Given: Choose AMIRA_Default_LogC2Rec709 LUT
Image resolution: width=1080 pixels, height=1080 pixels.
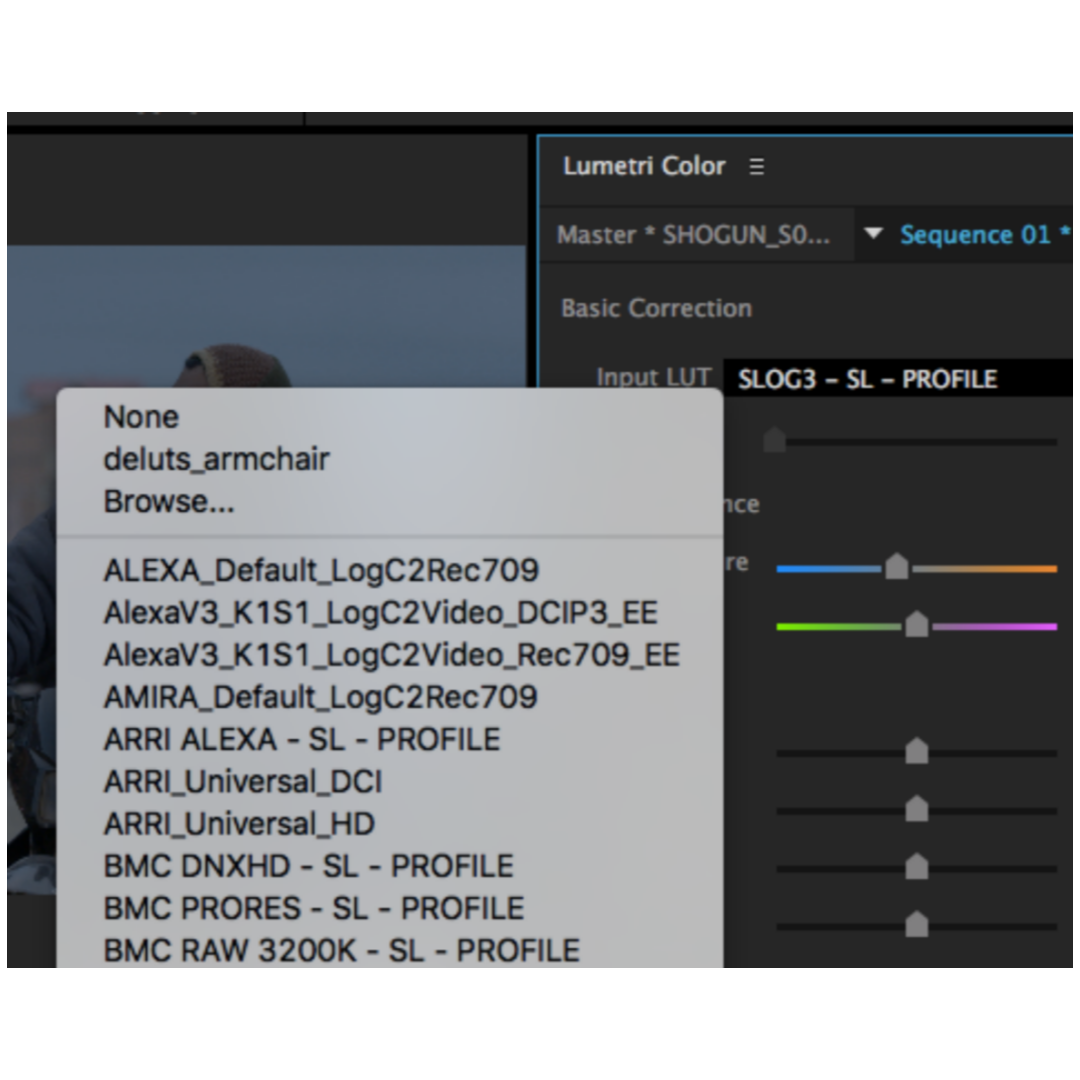Looking at the screenshot, I should pyautogui.click(x=390, y=697).
